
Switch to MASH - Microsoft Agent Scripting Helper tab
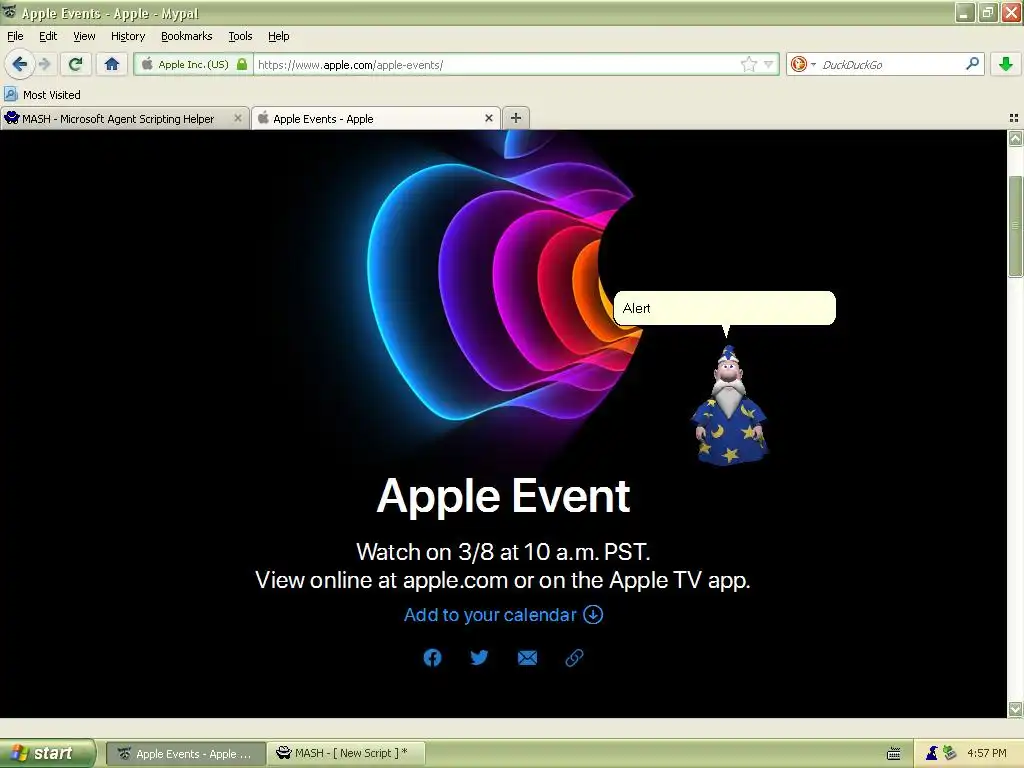click(118, 118)
